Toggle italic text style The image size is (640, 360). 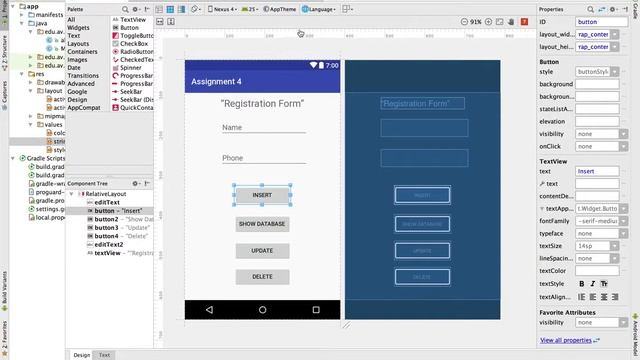coord(593,283)
